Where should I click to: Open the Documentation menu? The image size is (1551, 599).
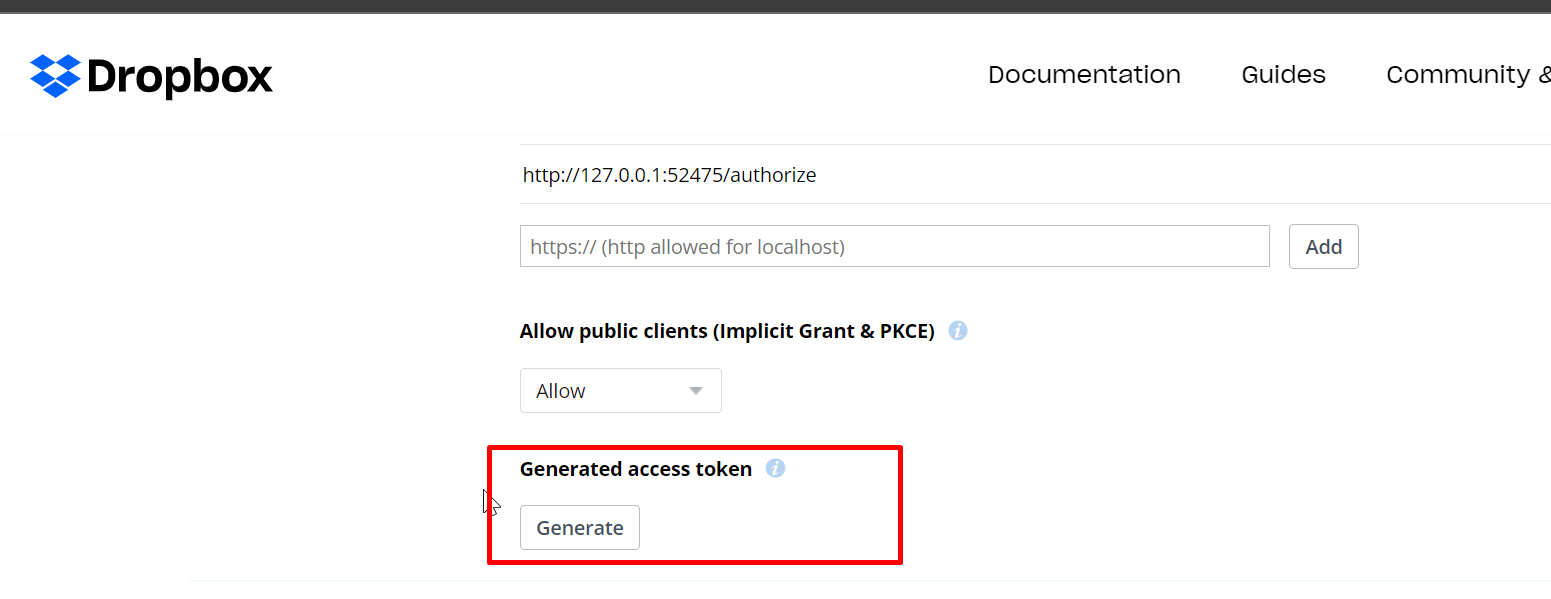(x=1084, y=75)
